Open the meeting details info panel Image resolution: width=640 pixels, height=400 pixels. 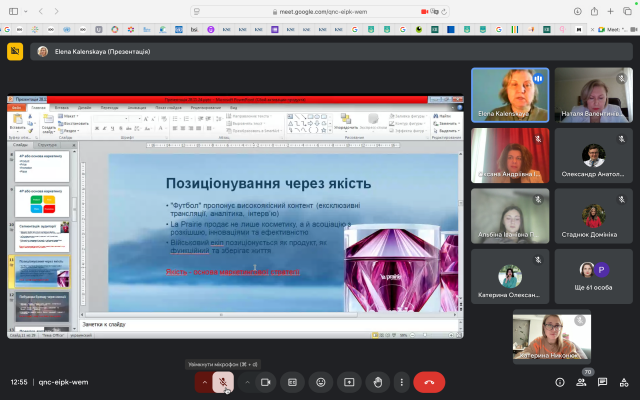[559, 382]
